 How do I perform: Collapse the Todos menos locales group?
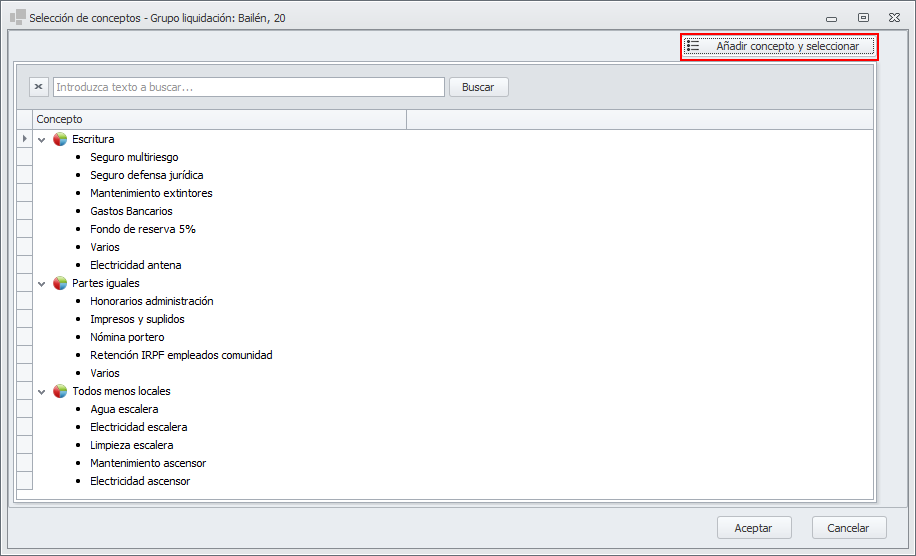[x=41, y=391]
